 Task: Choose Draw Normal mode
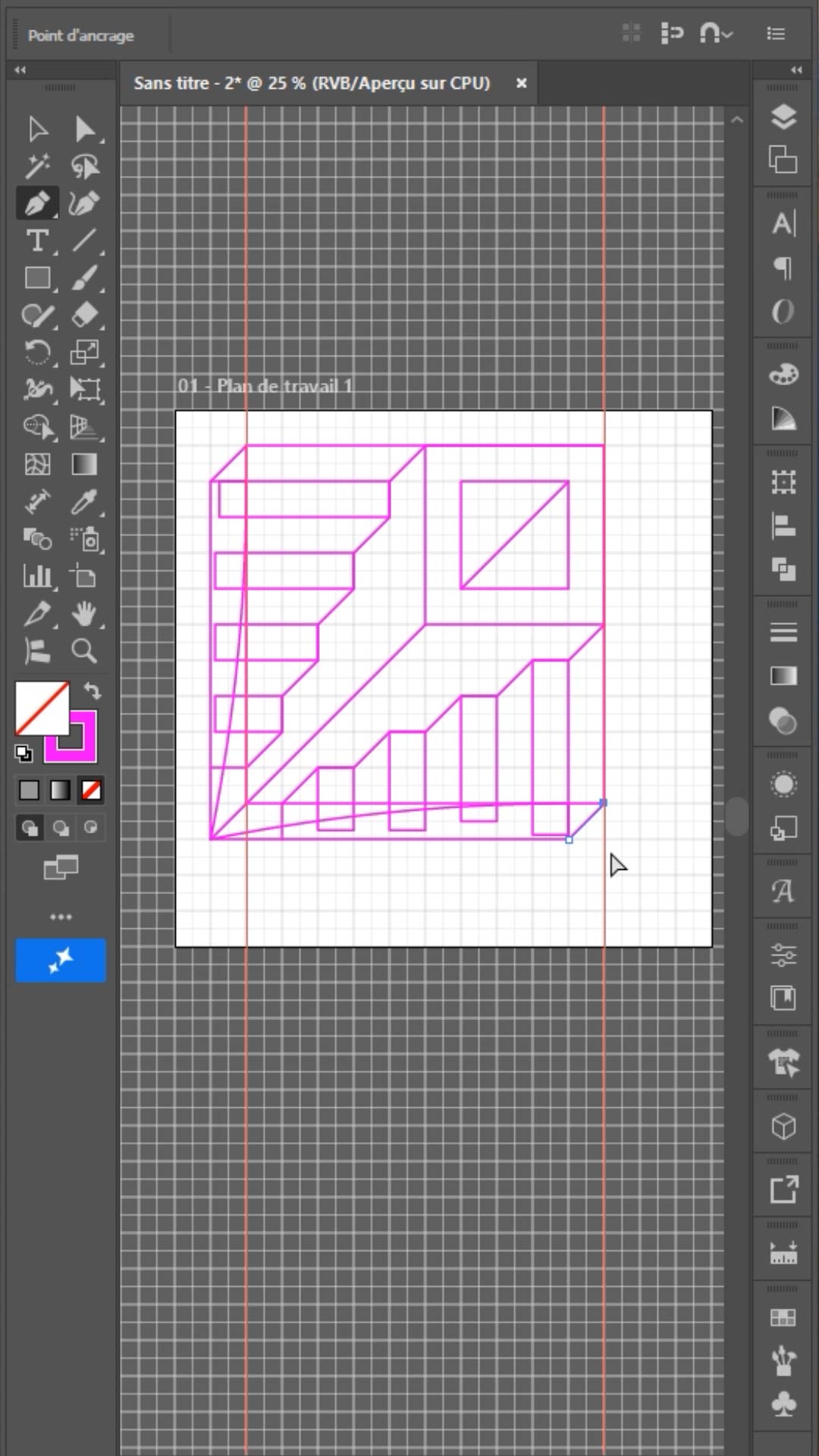[x=30, y=827]
